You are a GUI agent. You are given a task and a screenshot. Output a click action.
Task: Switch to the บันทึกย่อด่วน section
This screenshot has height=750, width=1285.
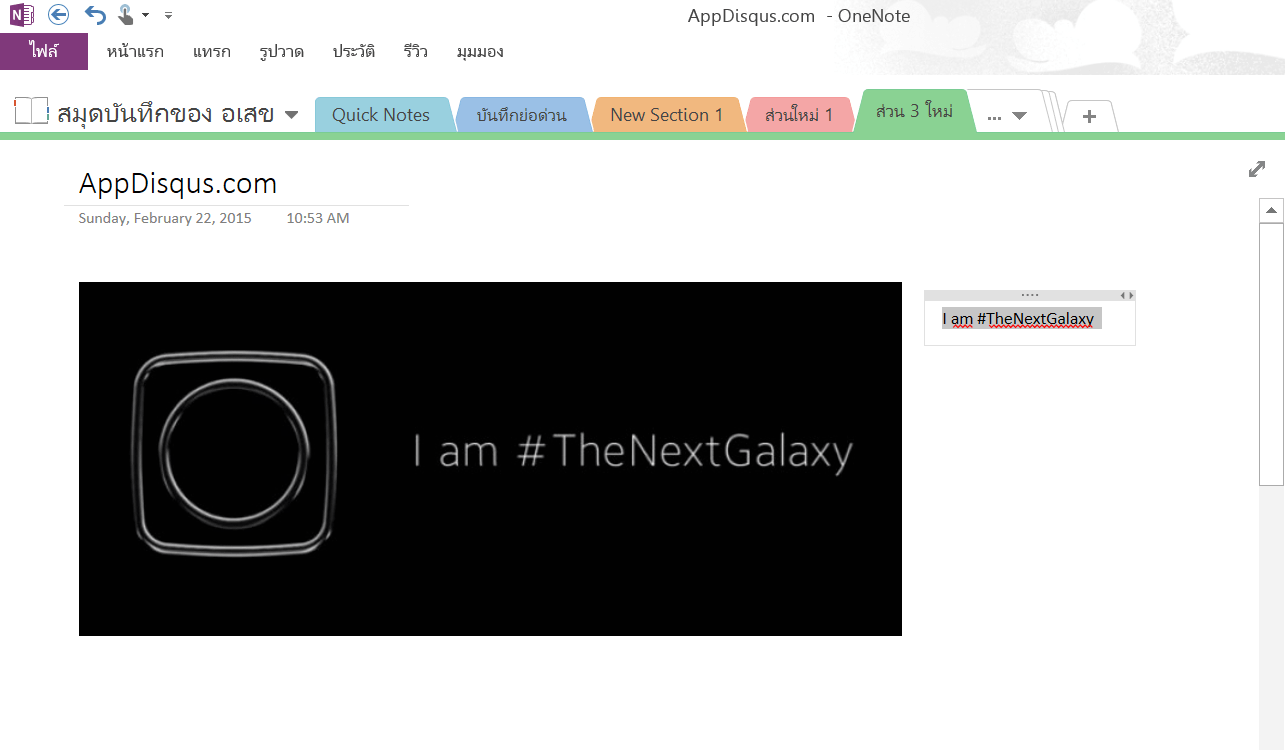pyautogui.click(x=522, y=115)
